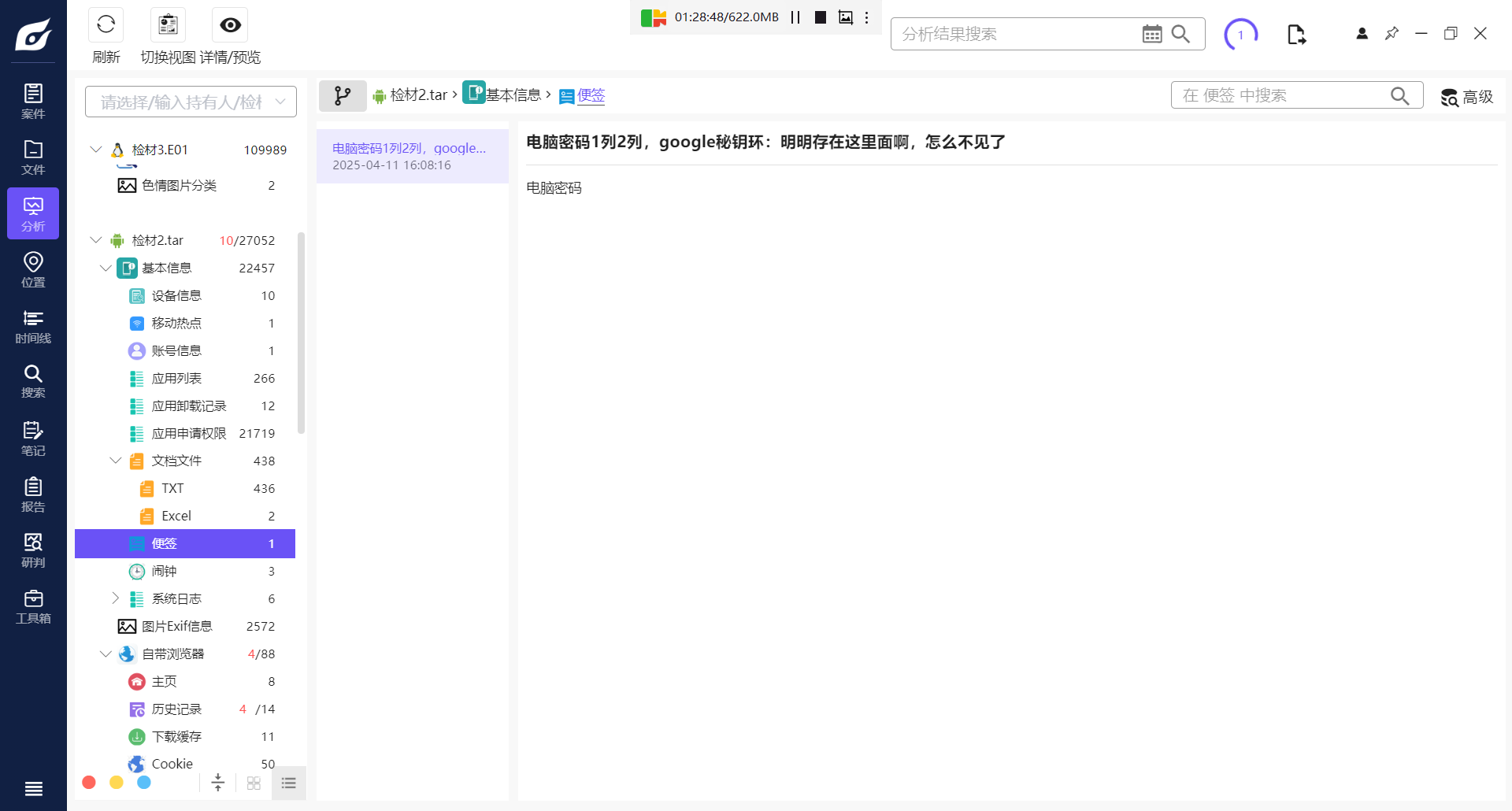This screenshot has height=811, width=1512.
Task: Toggle the Details/Preview eye icon
Action: click(230, 25)
